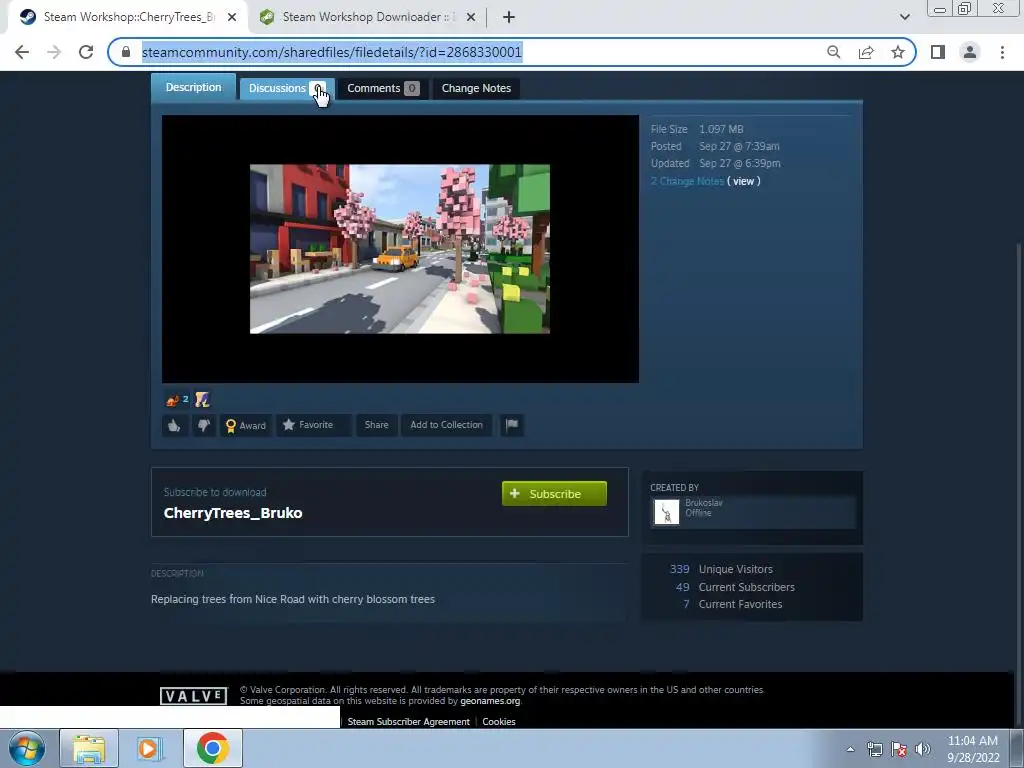Click Brukoslav's avatar thumbnail
This screenshot has height=768, width=1024.
pyautogui.click(x=667, y=512)
